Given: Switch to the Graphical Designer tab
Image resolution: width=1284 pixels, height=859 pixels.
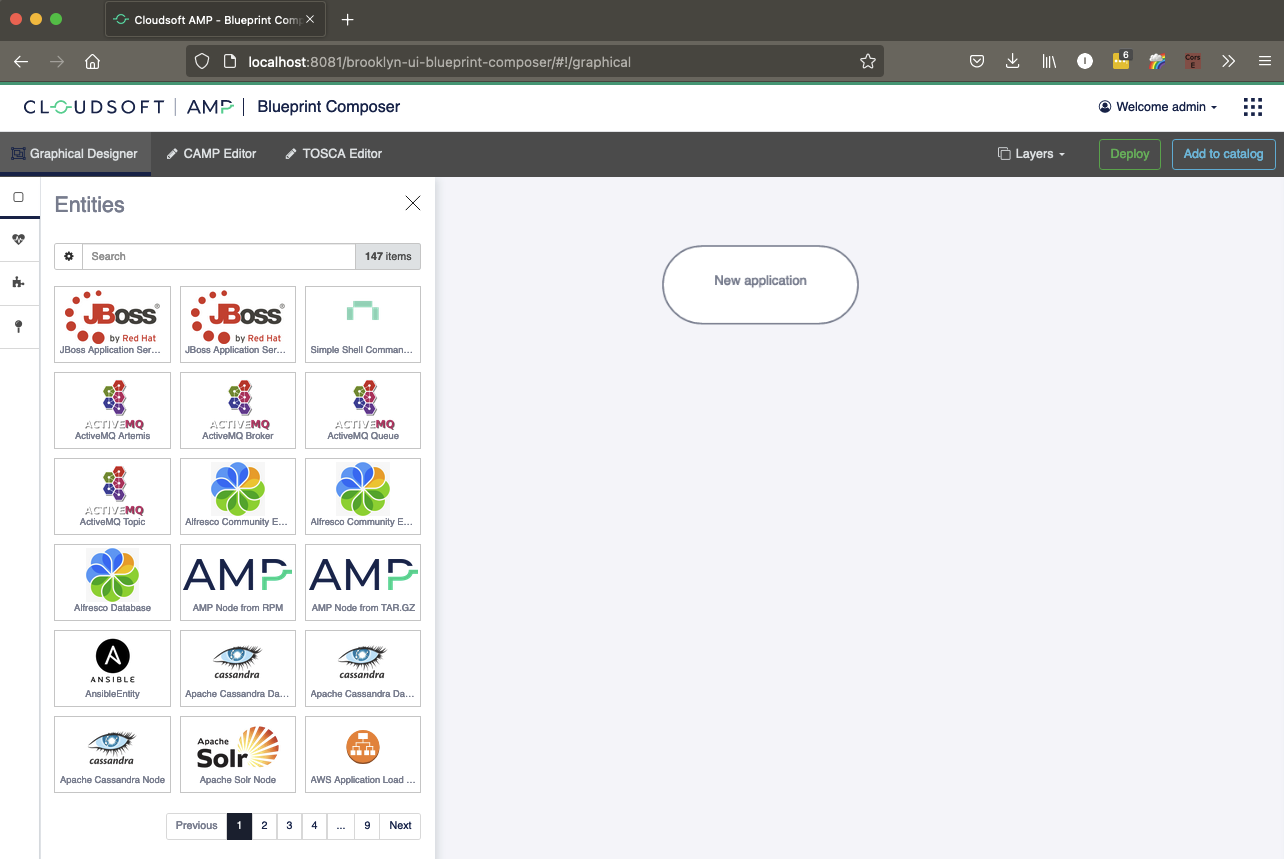Looking at the screenshot, I should pyautogui.click(x=75, y=154).
